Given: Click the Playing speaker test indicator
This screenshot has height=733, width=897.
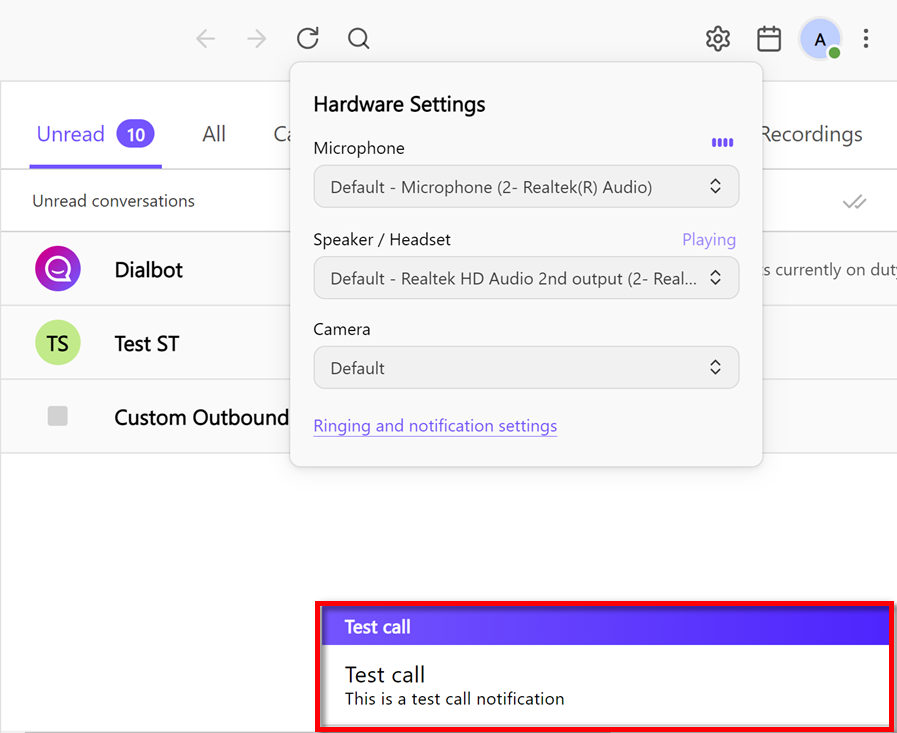Looking at the screenshot, I should pyautogui.click(x=709, y=240).
